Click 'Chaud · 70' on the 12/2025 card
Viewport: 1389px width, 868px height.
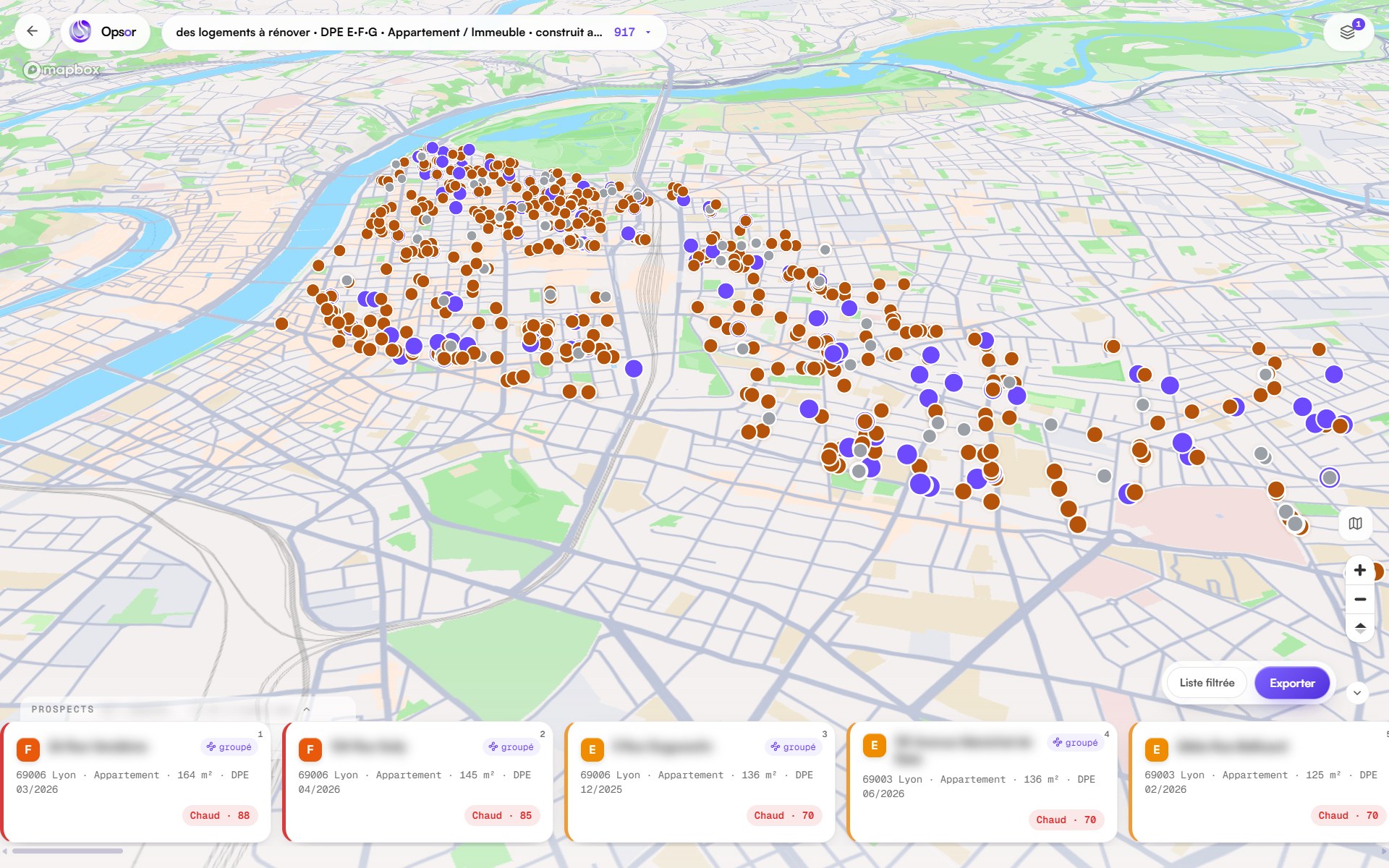click(x=783, y=815)
